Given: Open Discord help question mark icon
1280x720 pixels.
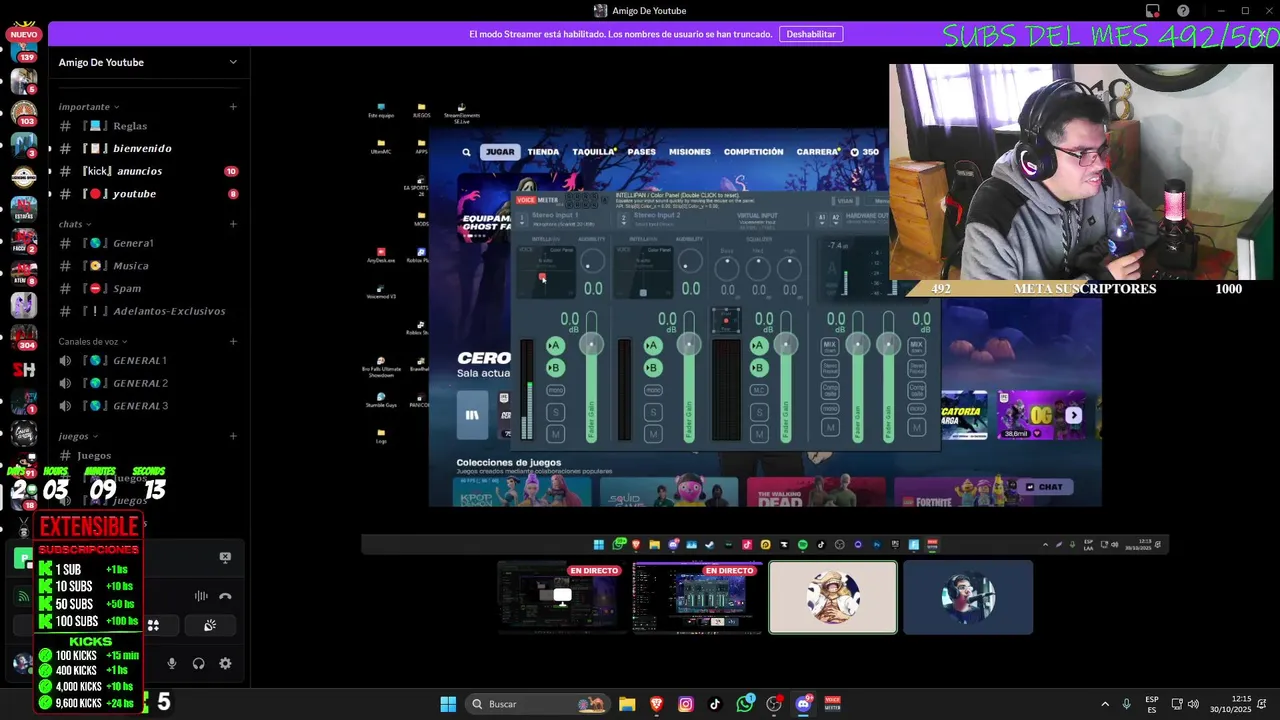Looking at the screenshot, I should (1183, 11).
